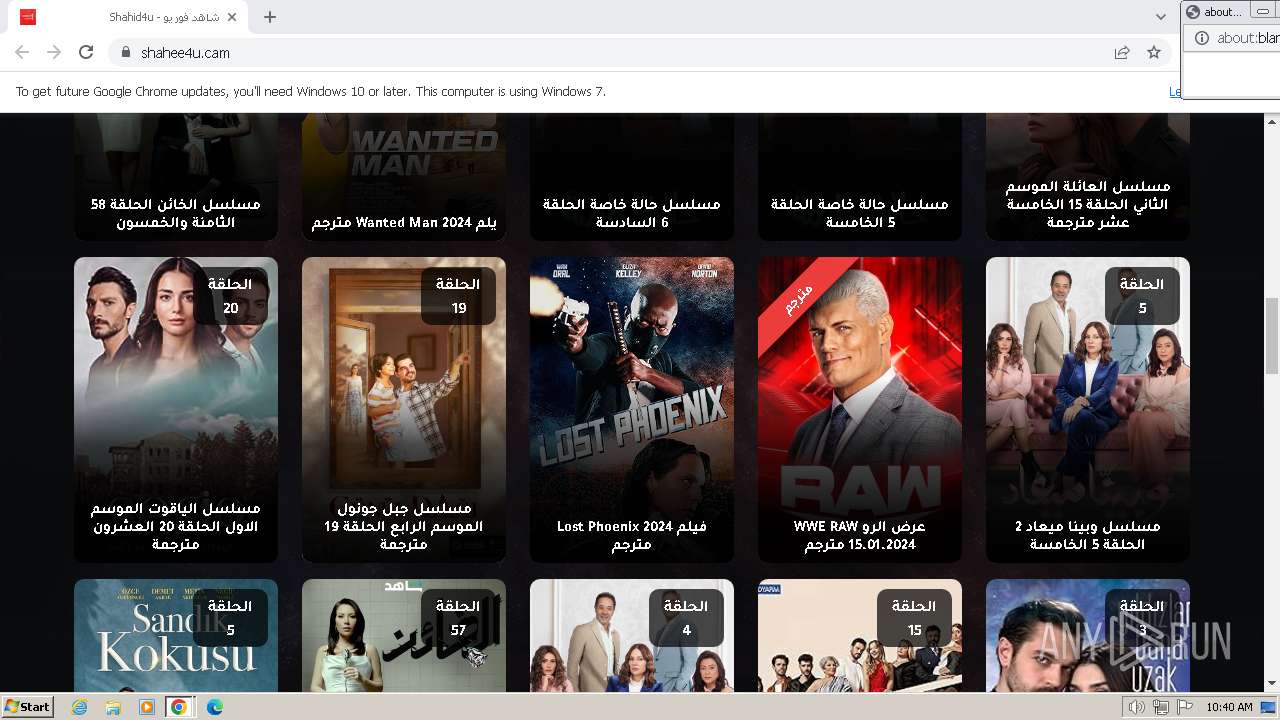Click the vertical page scrollbar thumb
Screen dimensions: 1280x720
click(1272, 335)
